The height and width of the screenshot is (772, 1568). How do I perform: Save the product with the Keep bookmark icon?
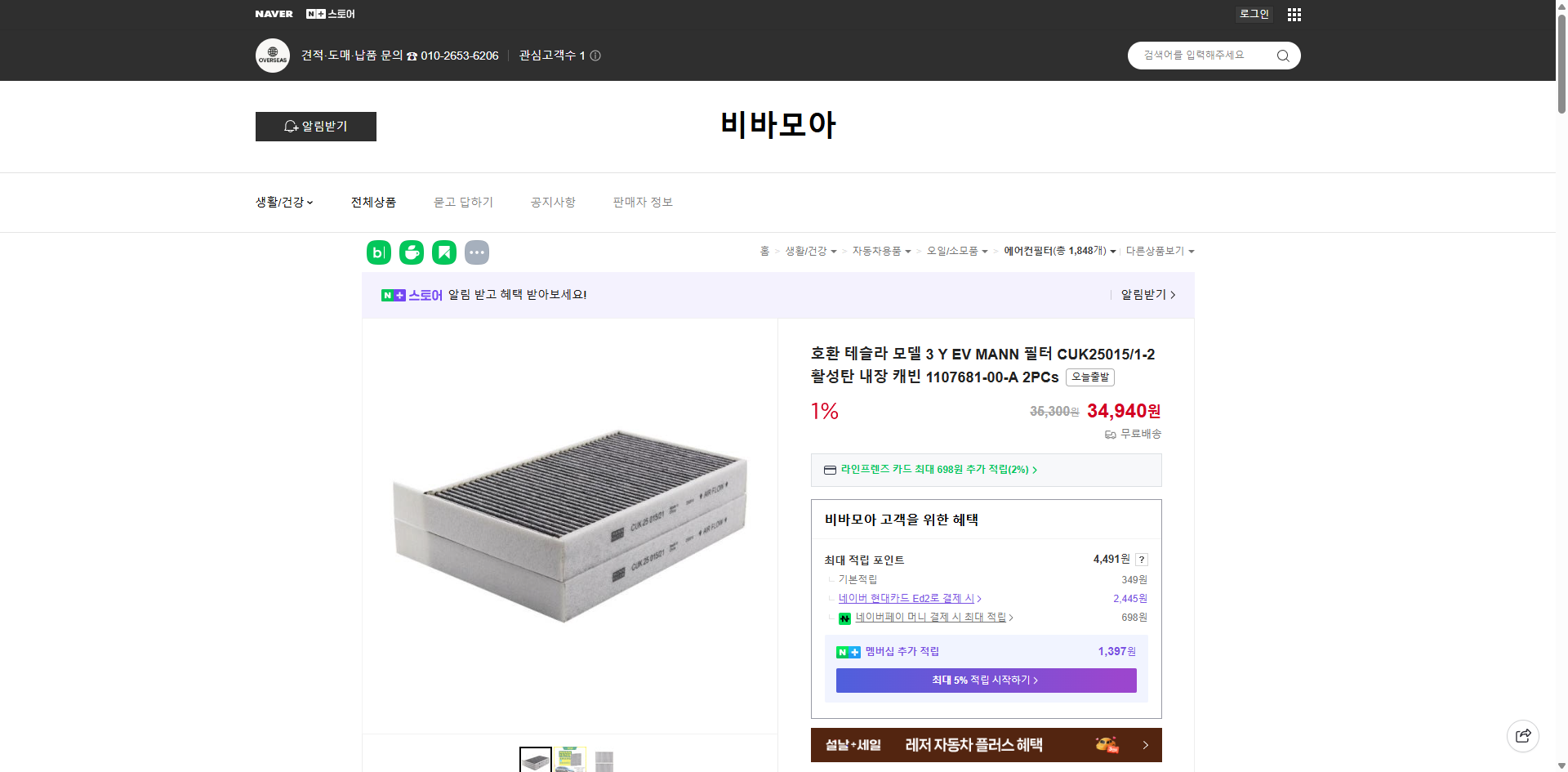pyautogui.click(x=443, y=252)
